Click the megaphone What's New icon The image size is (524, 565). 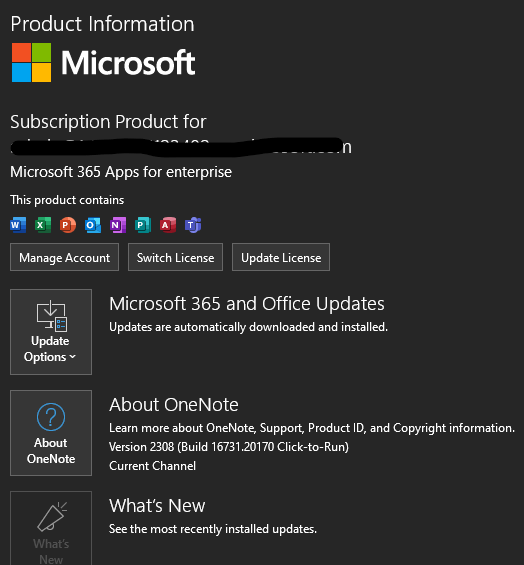coord(52,517)
